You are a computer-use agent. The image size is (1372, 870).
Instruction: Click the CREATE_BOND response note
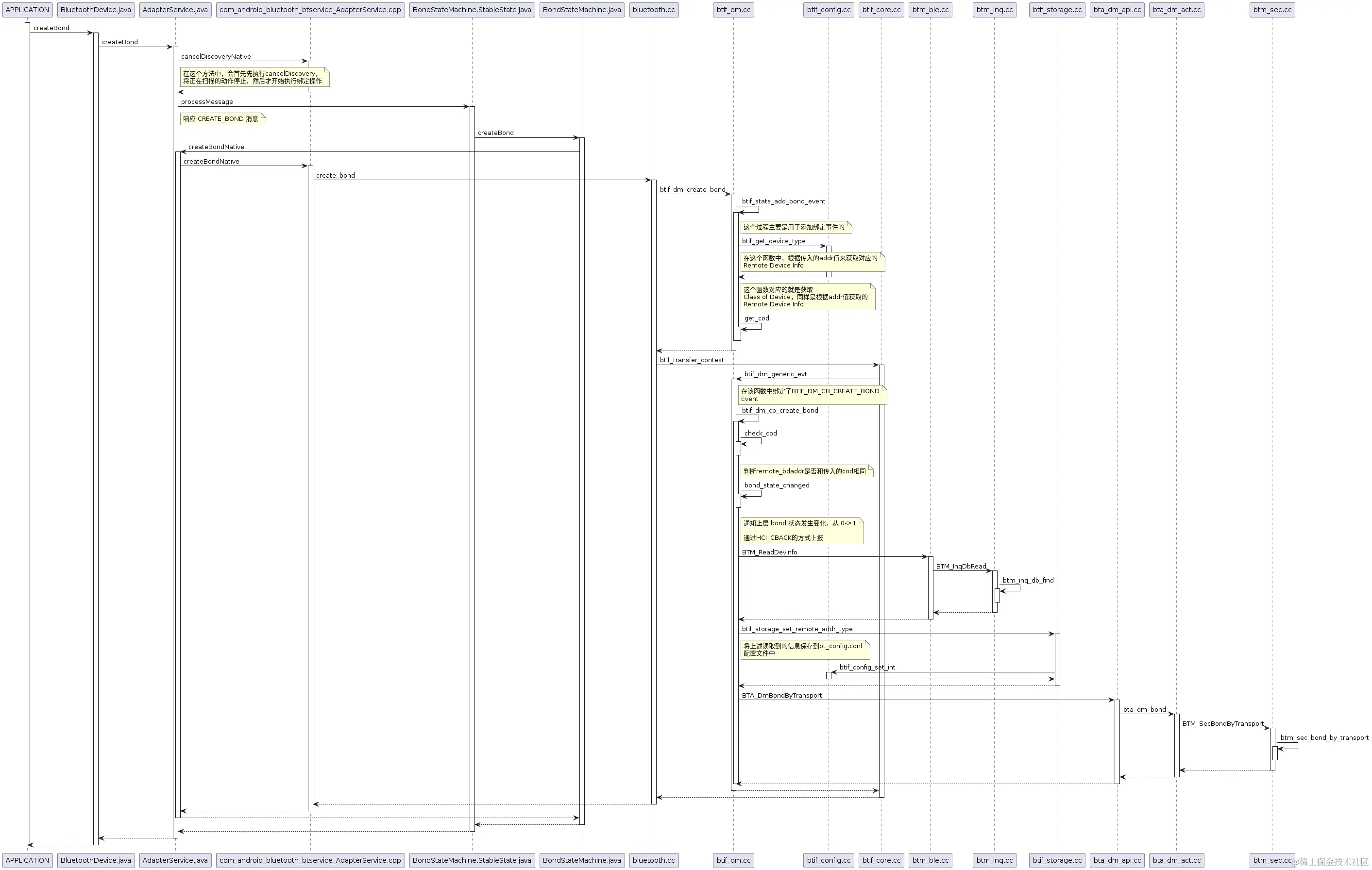[222, 119]
